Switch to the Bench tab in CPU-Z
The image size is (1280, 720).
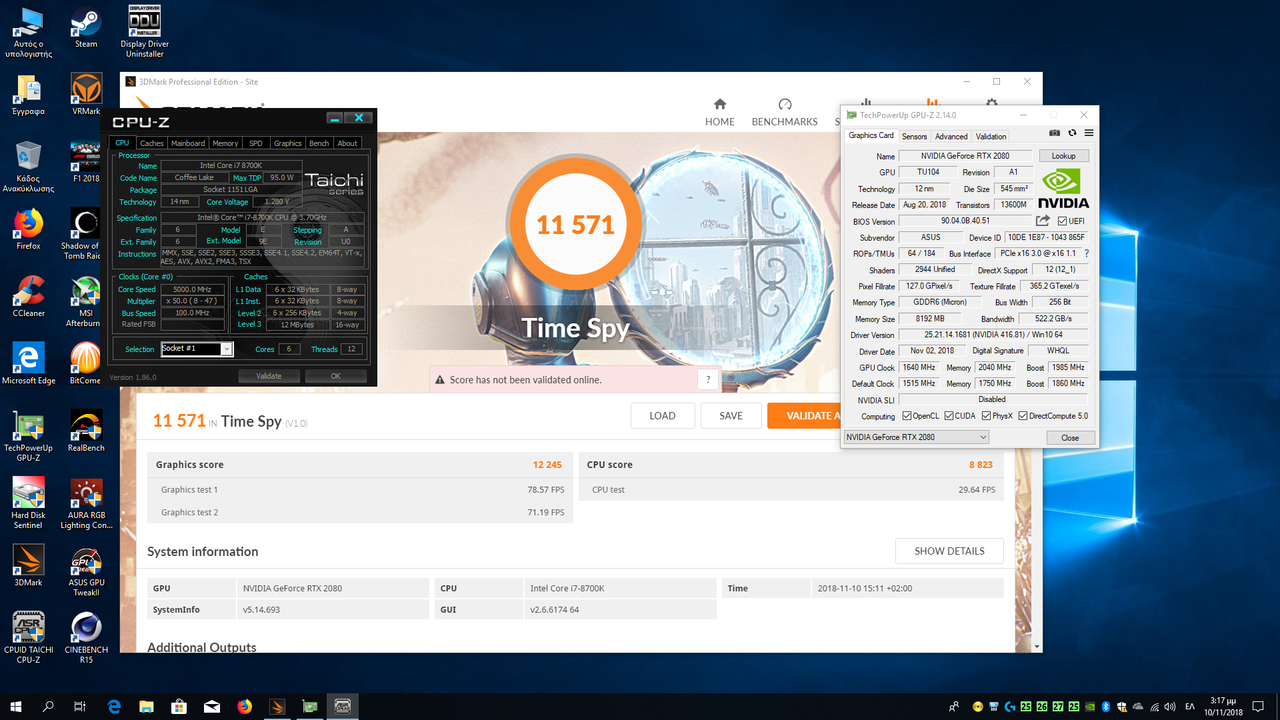tap(319, 143)
